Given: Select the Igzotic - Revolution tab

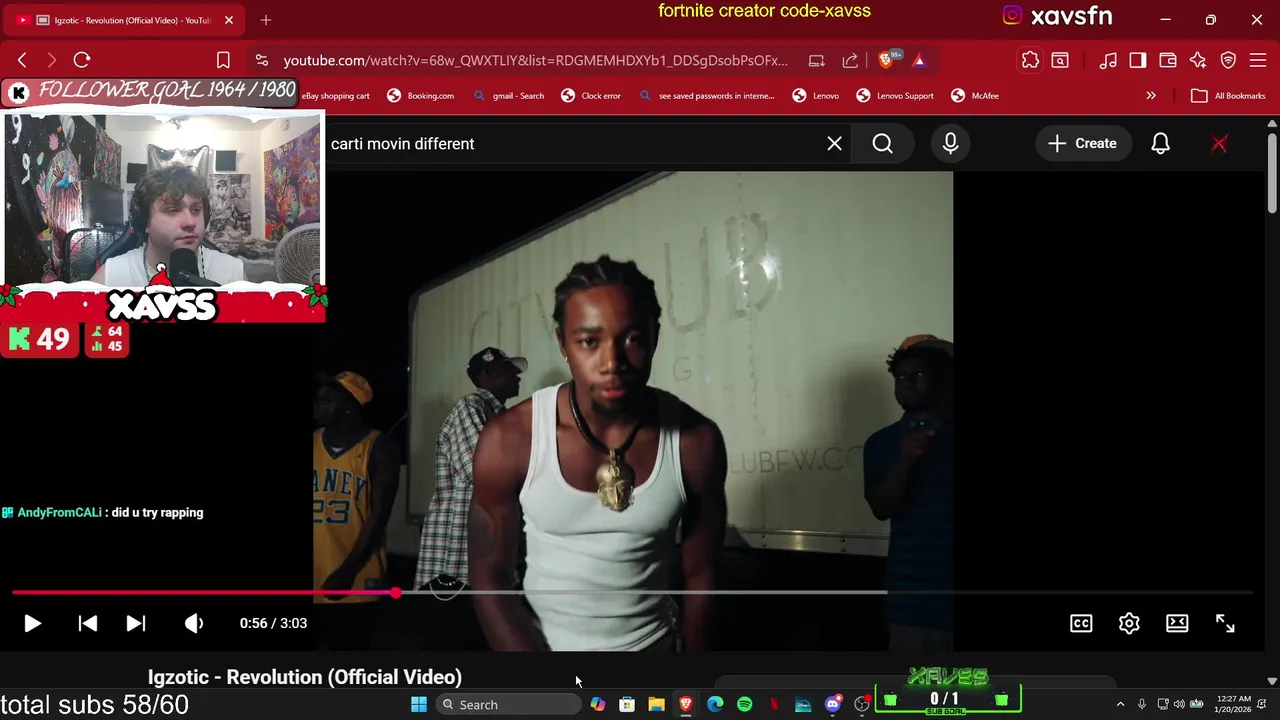Looking at the screenshot, I should [125, 20].
